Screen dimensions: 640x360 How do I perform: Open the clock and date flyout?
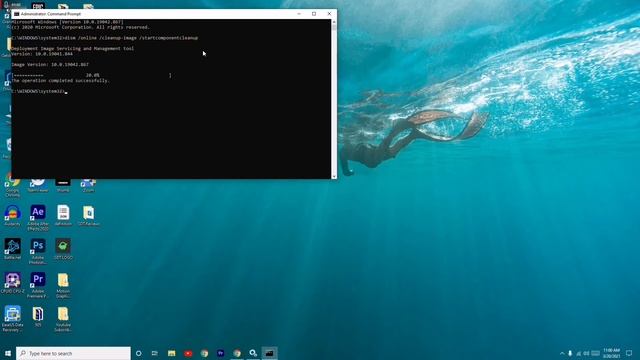pyautogui.click(x=611, y=353)
